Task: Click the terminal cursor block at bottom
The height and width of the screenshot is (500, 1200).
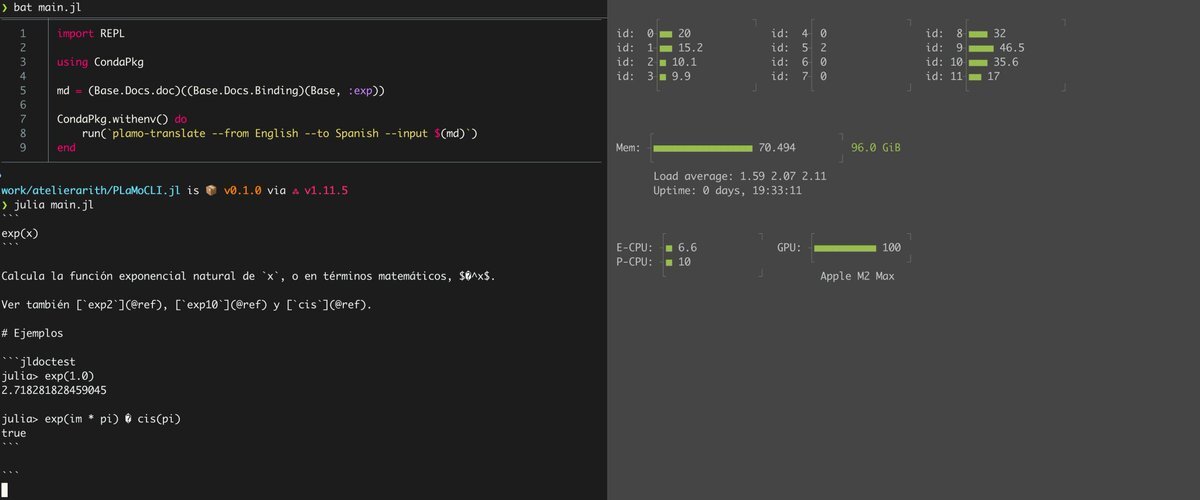Action: point(4,490)
